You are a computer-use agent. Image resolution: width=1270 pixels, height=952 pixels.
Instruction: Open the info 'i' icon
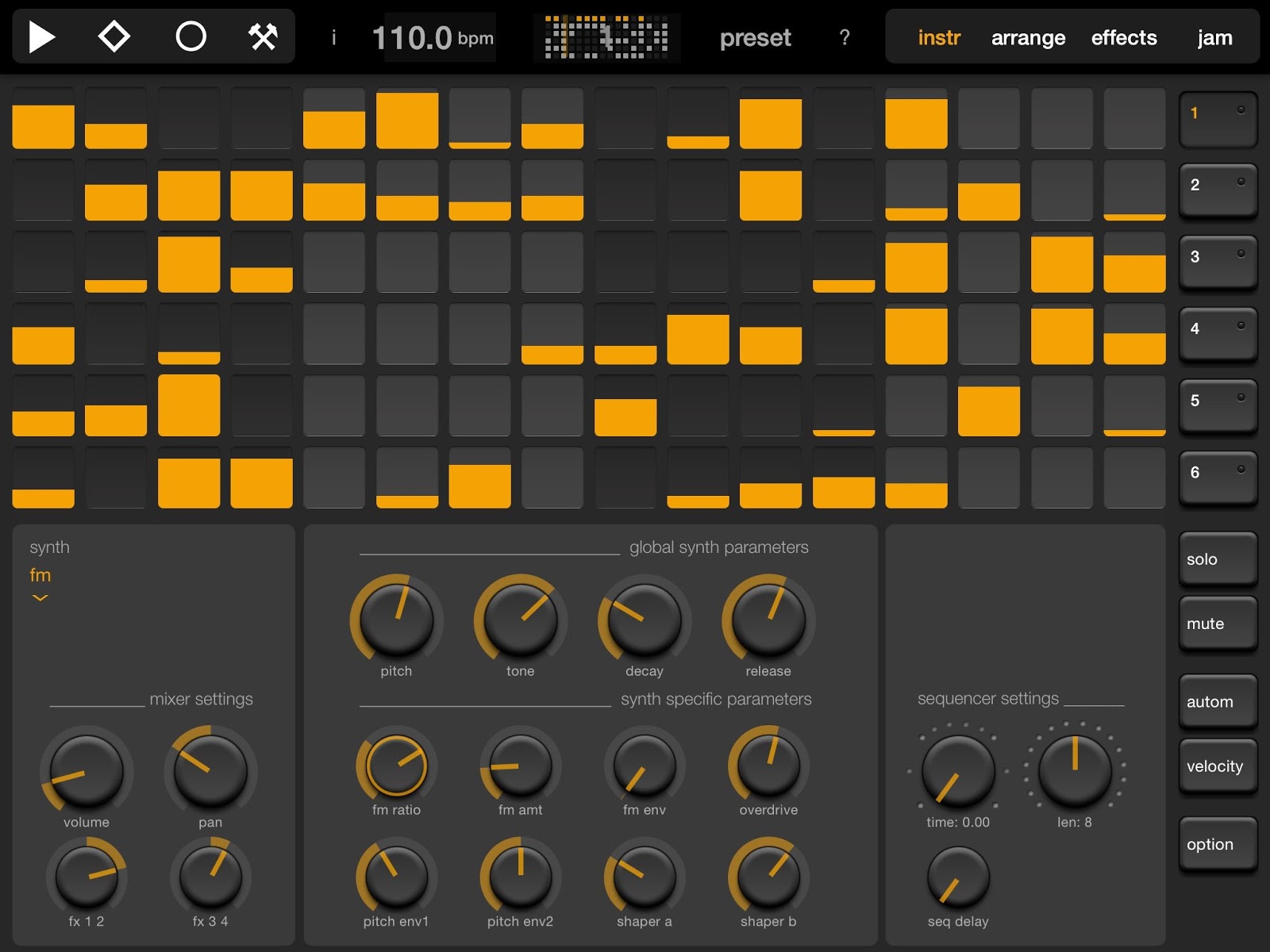[333, 37]
